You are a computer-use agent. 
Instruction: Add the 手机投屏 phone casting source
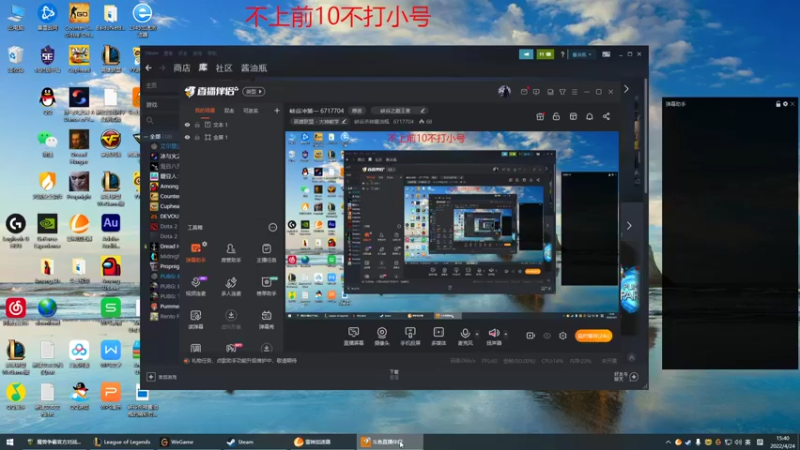click(x=410, y=336)
